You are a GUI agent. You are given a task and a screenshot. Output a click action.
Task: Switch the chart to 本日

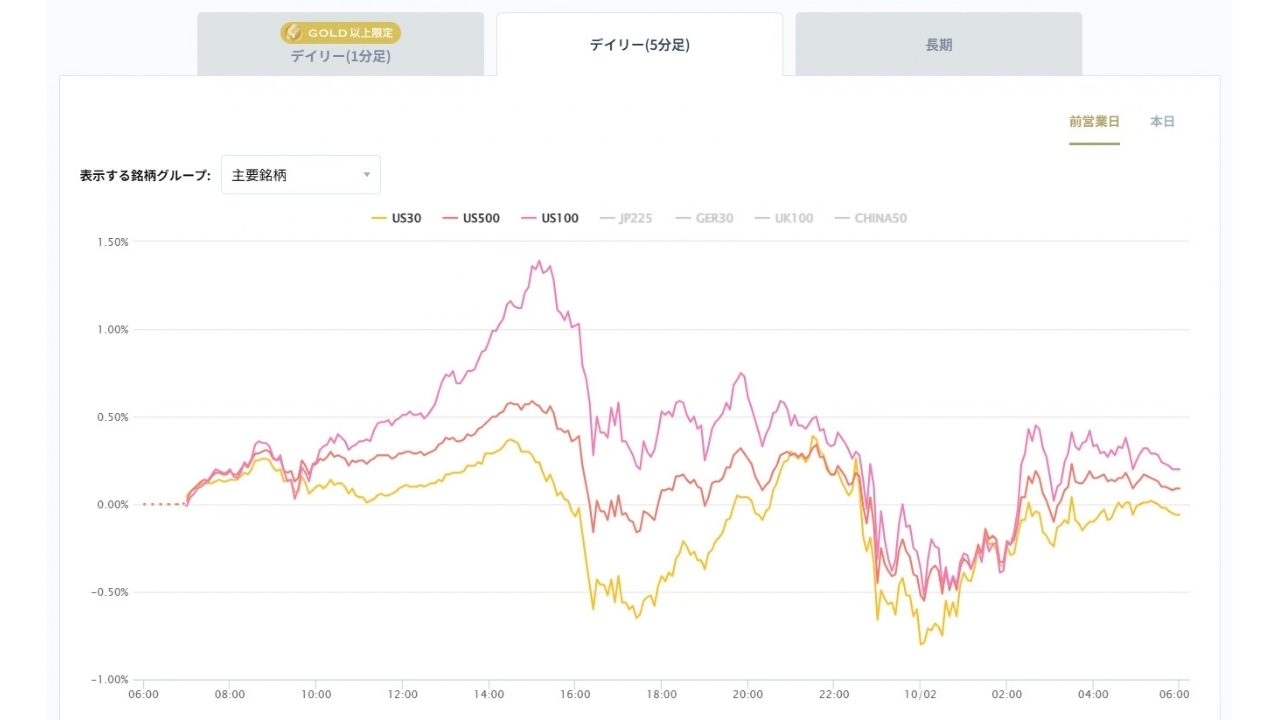(x=1162, y=122)
